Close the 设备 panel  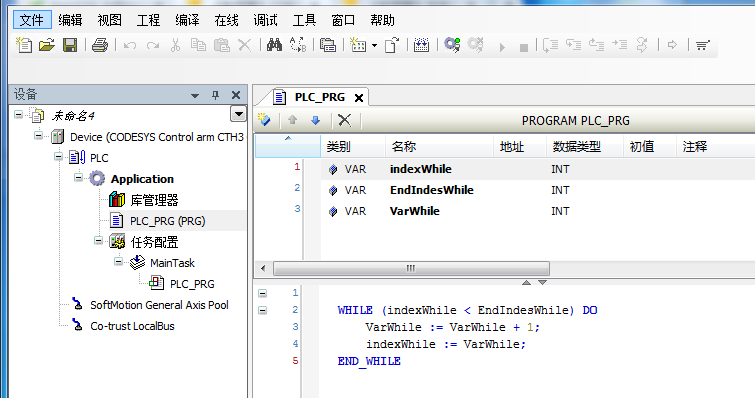pyautogui.click(x=236, y=95)
